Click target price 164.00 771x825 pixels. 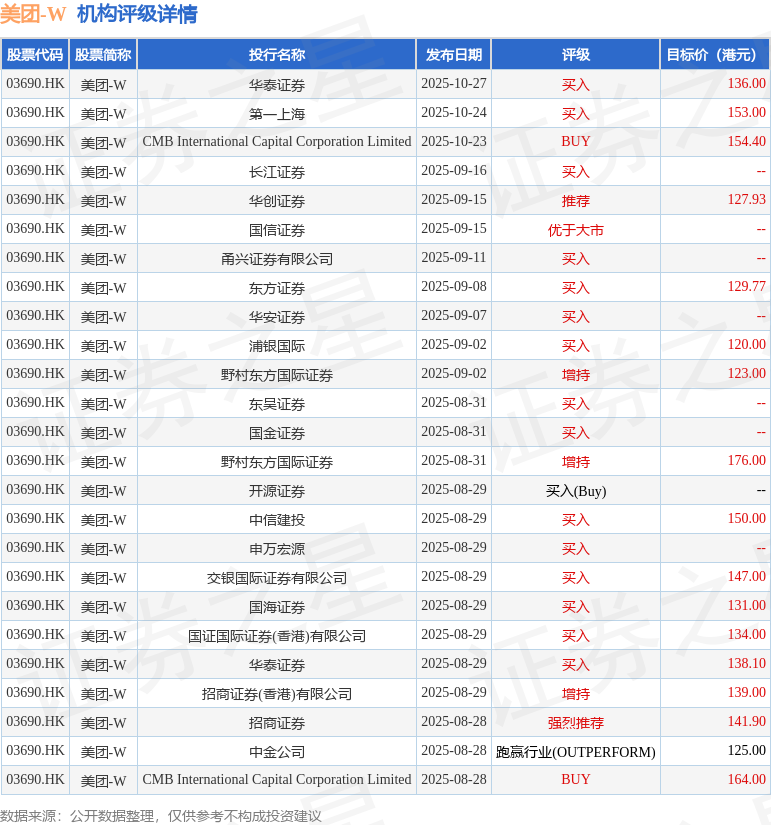pos(746,779)
